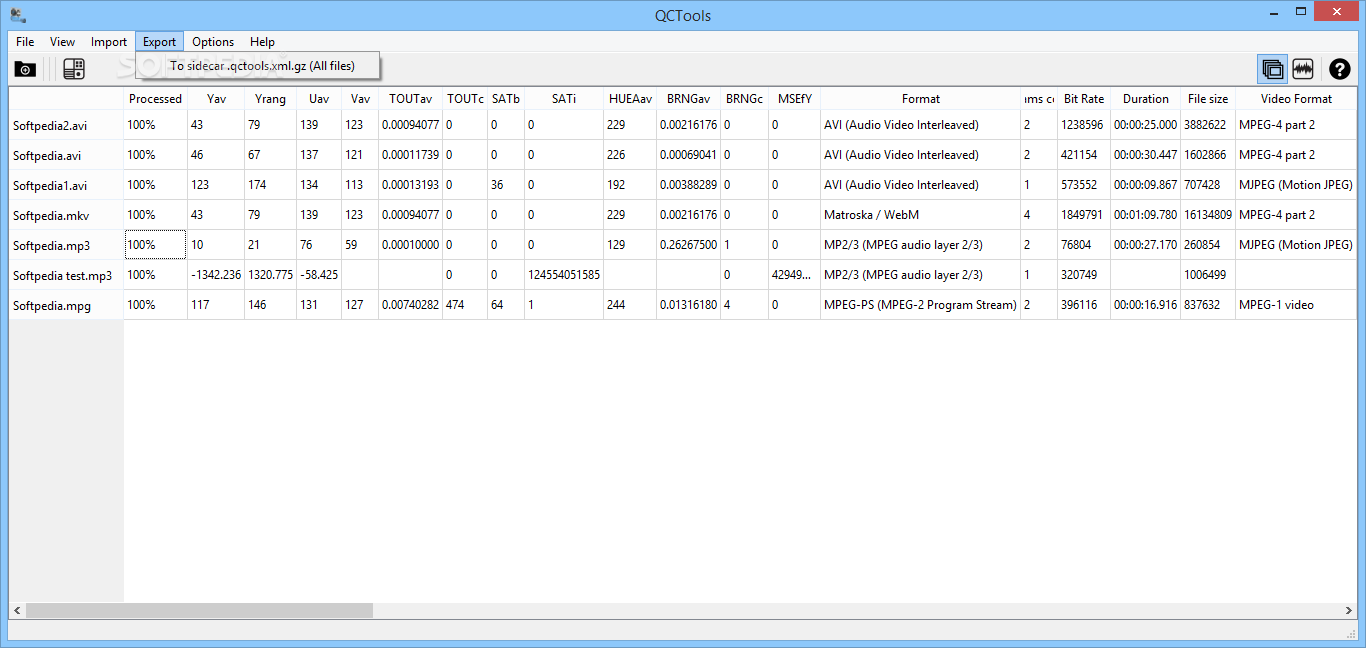Screen dimensions: 1366x648
Task: Sort by the Uav column header
Action: [319, 99]
